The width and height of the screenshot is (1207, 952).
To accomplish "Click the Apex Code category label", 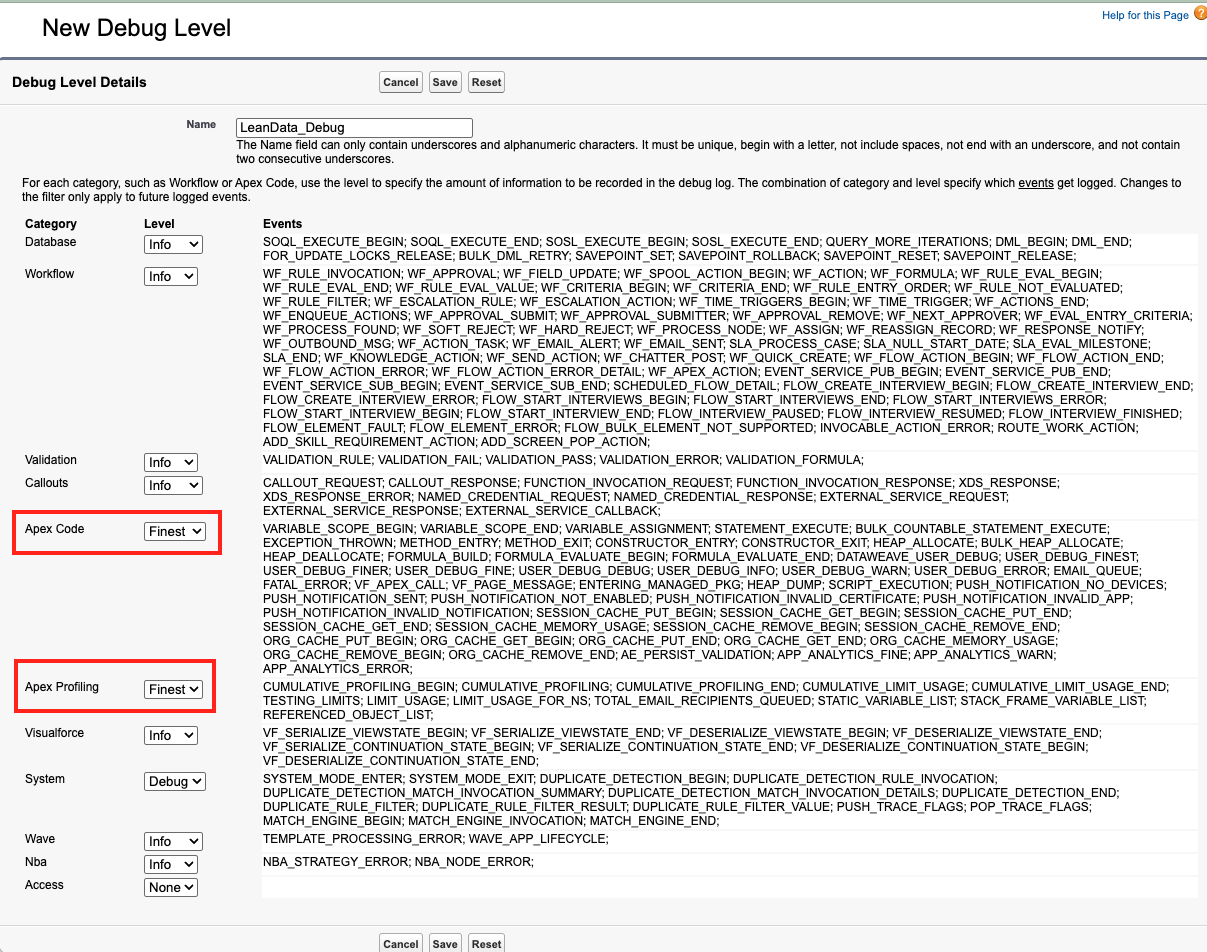I will coord(55,529).
